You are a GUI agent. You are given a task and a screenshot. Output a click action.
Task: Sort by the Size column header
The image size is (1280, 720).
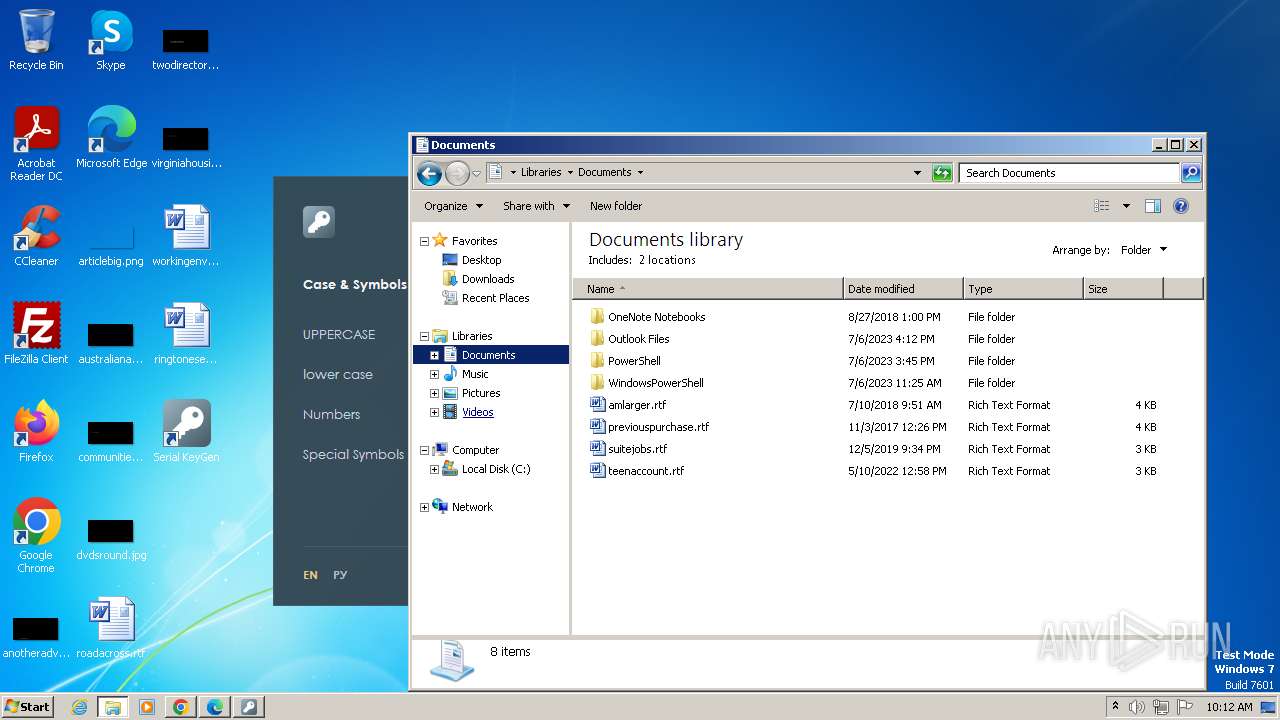[1123, 289]
